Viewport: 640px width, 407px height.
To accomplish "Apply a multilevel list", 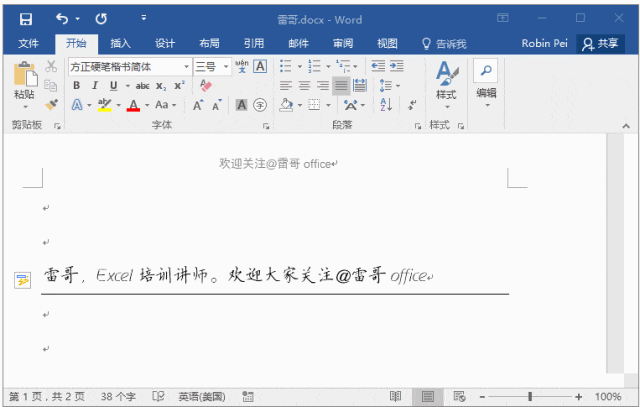I will (343, 66).
